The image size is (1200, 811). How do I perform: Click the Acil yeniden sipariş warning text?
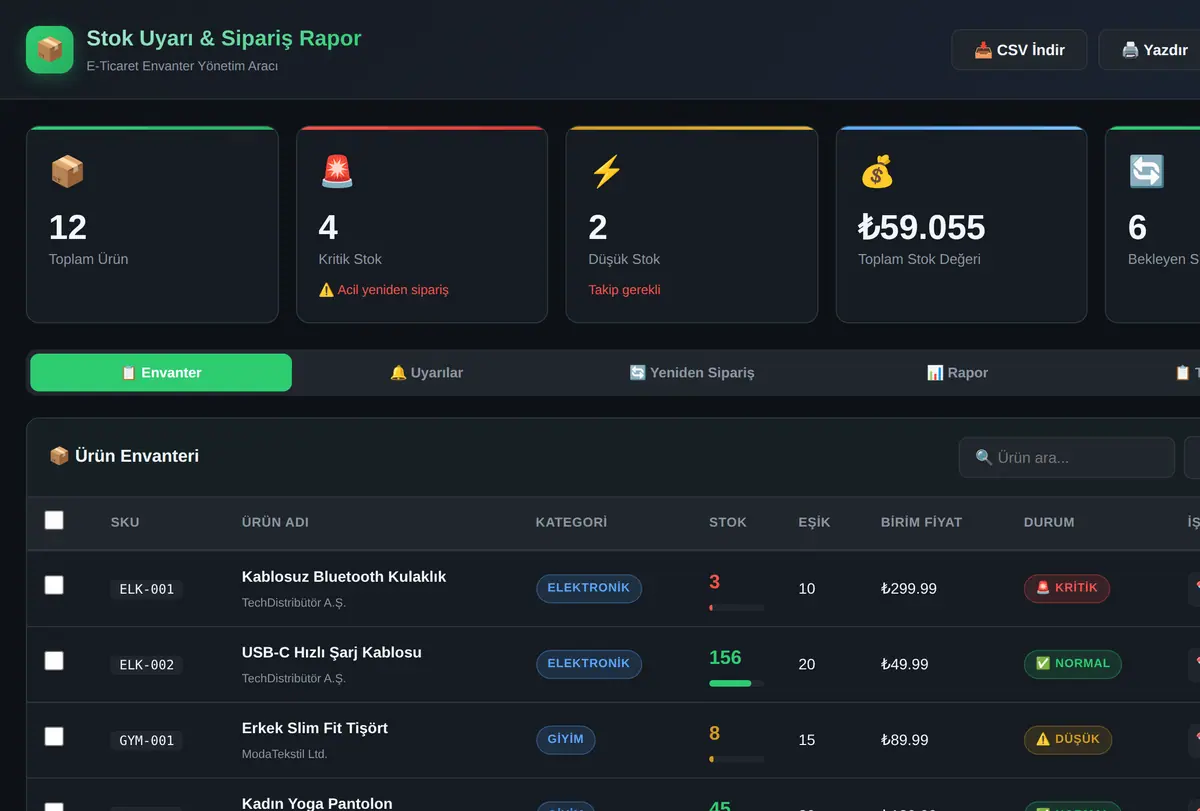[384, 290]
